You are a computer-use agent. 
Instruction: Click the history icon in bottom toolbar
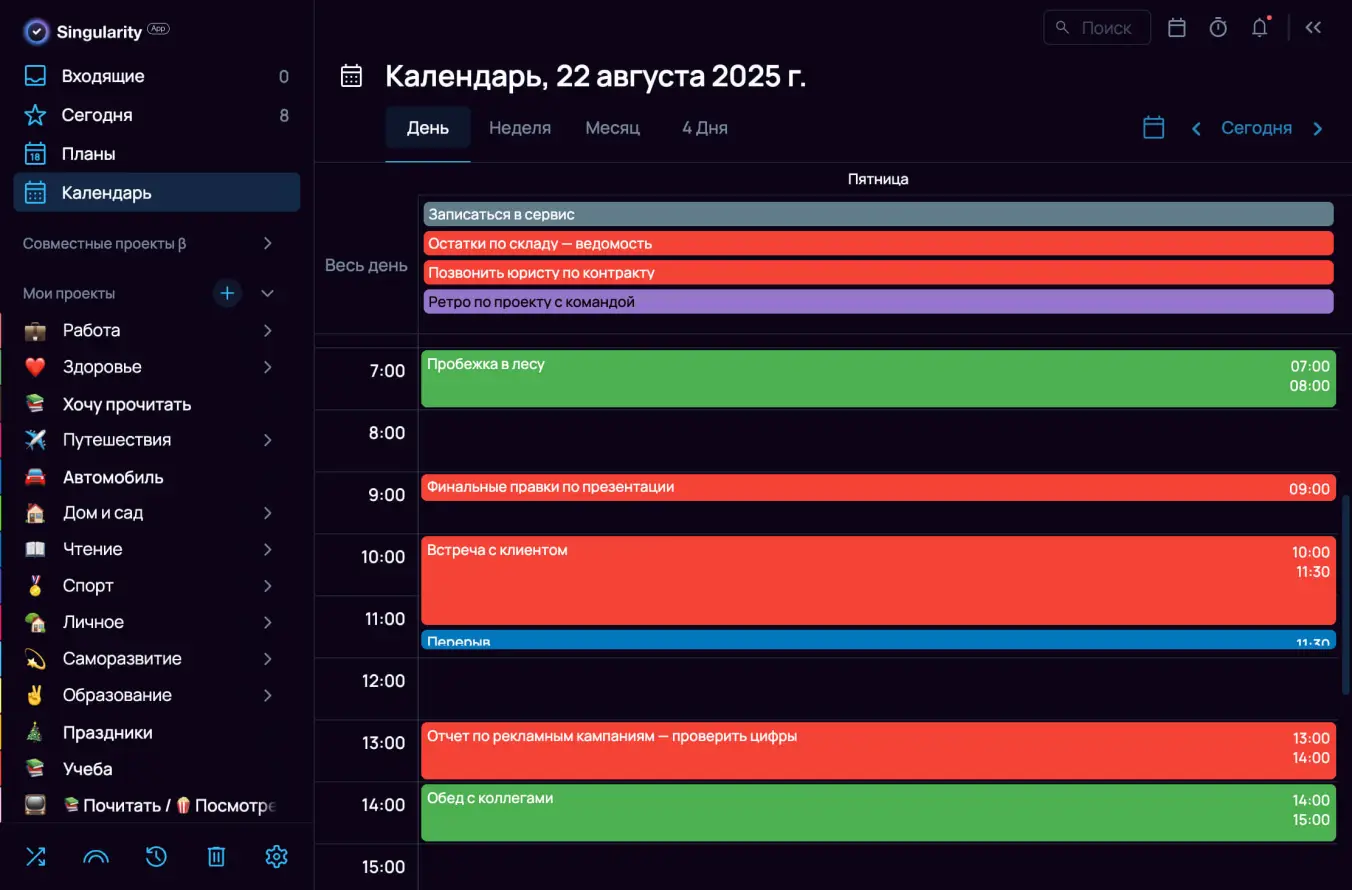coord(156,856)
